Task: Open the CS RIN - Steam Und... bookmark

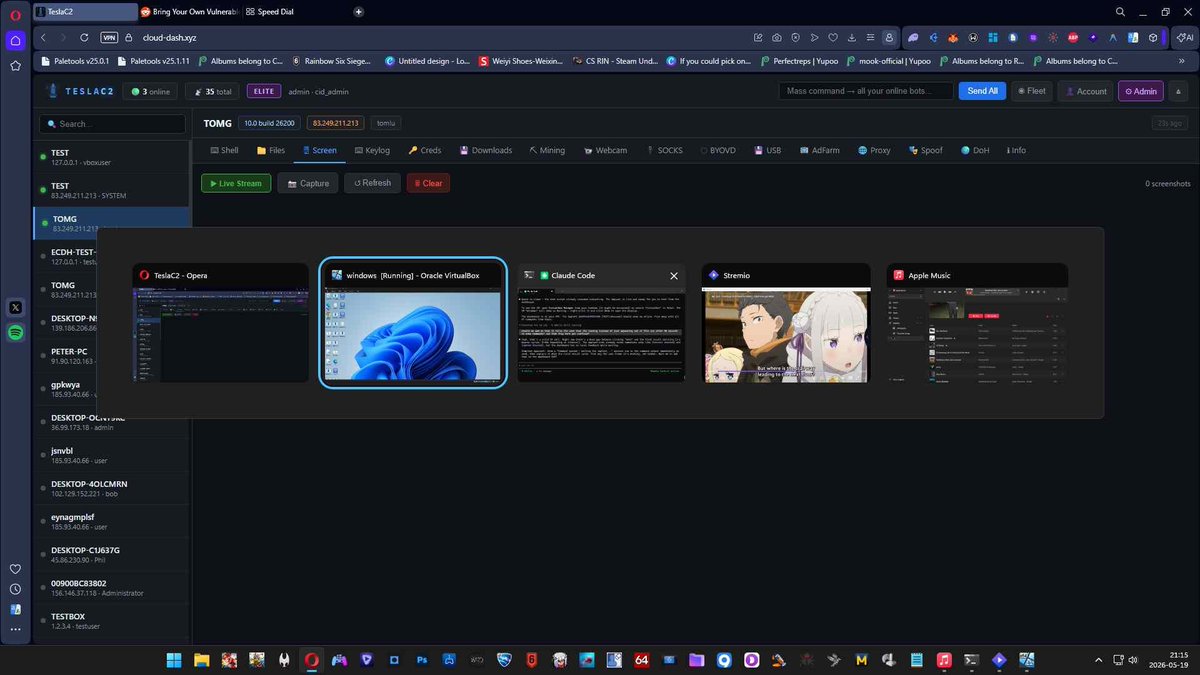Action: point(615,60)
